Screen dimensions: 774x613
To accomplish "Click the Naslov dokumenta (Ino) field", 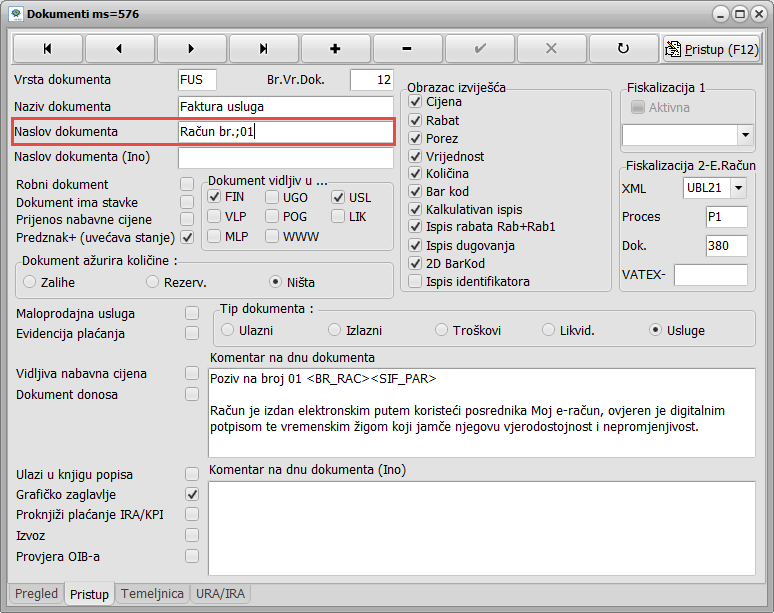I will 285,157.
